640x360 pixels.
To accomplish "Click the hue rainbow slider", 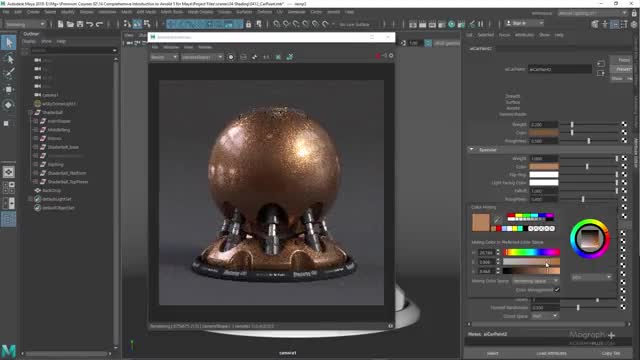I will [531, 253].
